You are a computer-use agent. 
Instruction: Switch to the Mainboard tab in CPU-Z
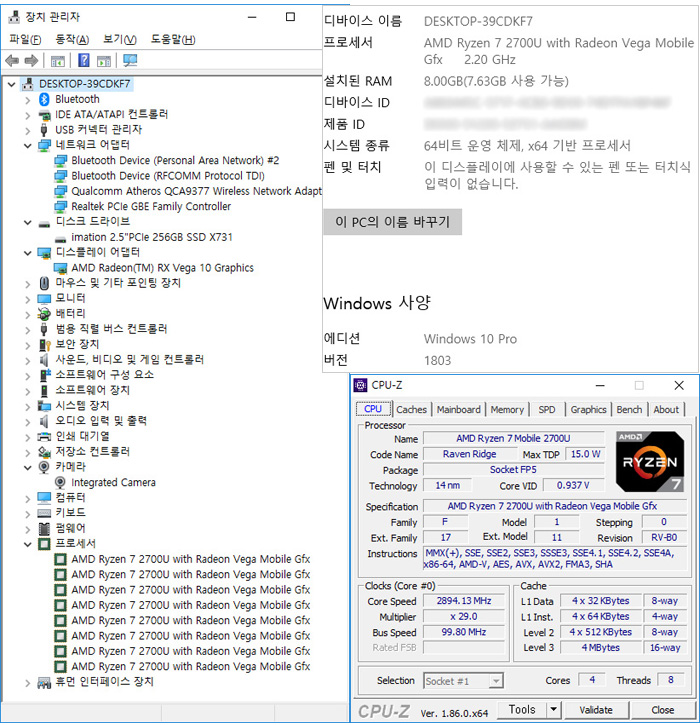[458, 410]
